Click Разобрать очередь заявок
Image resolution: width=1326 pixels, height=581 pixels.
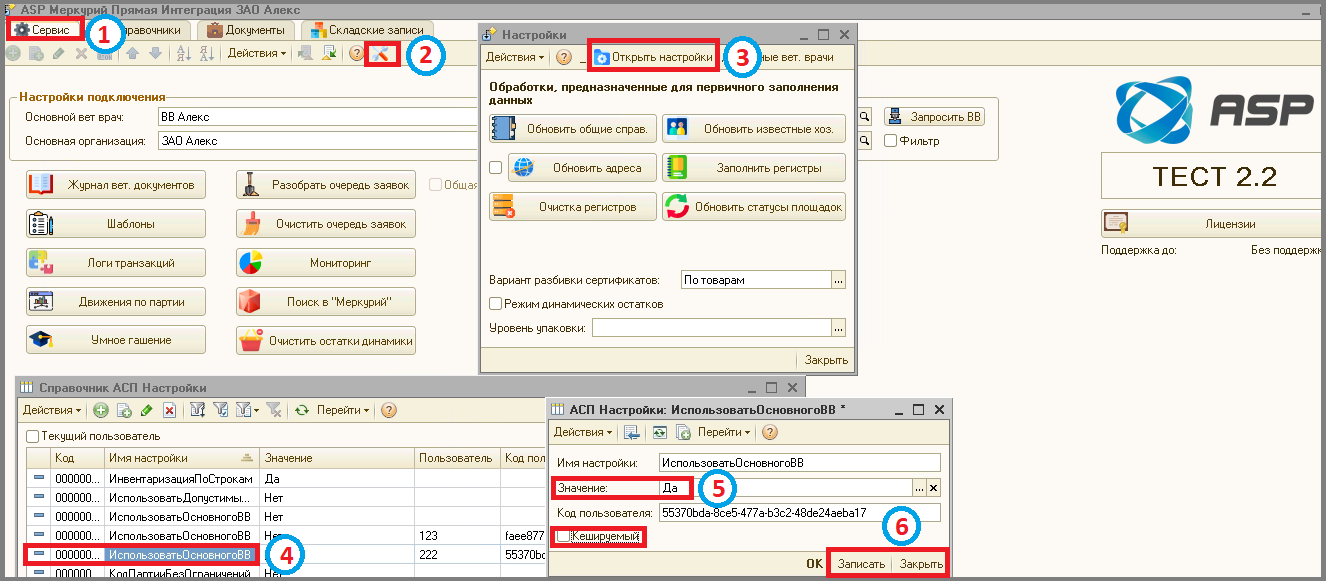(326, 185)
